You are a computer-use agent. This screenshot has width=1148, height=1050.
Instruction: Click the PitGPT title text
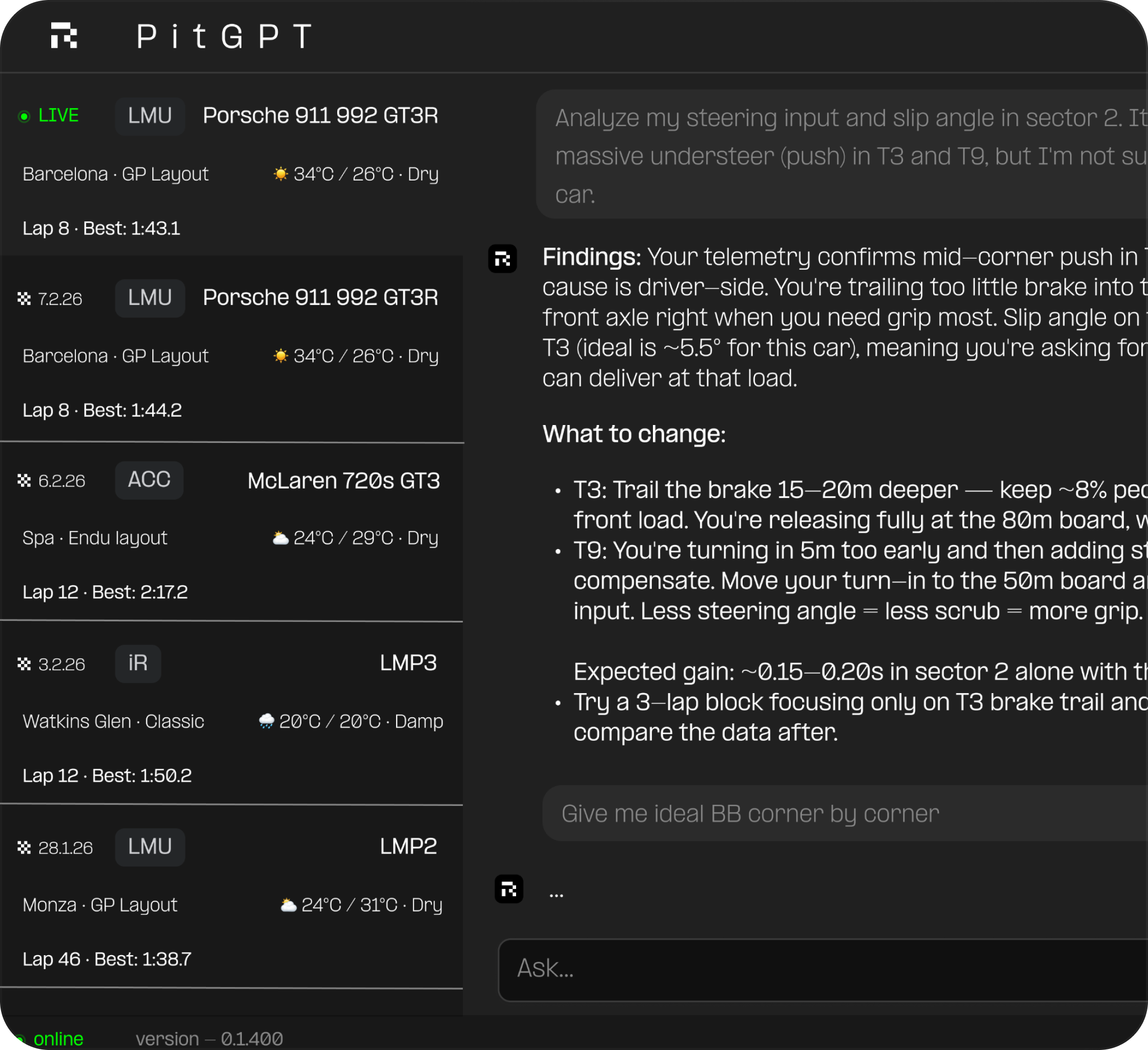point(224,36)
